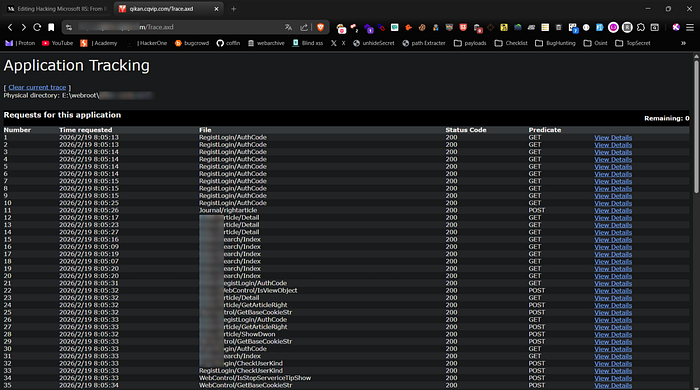Open the YouTube bookmark
The height and width of the screenshot is (390, 700).
pos(57,43)
